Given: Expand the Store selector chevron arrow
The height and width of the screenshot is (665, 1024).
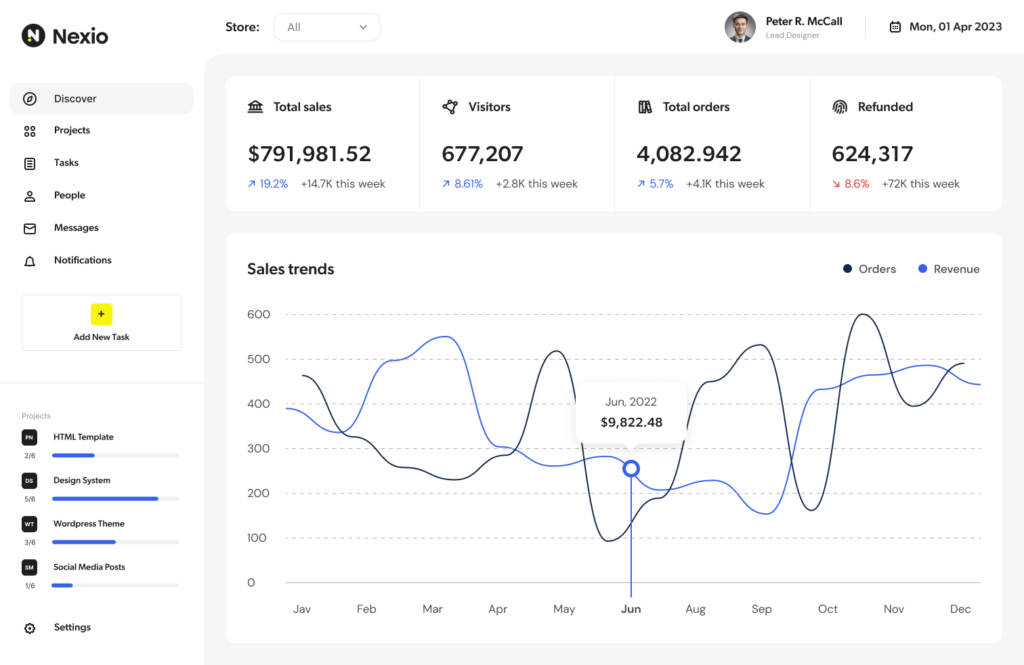Looking at the screenshot, I should [x=363, y=27].
